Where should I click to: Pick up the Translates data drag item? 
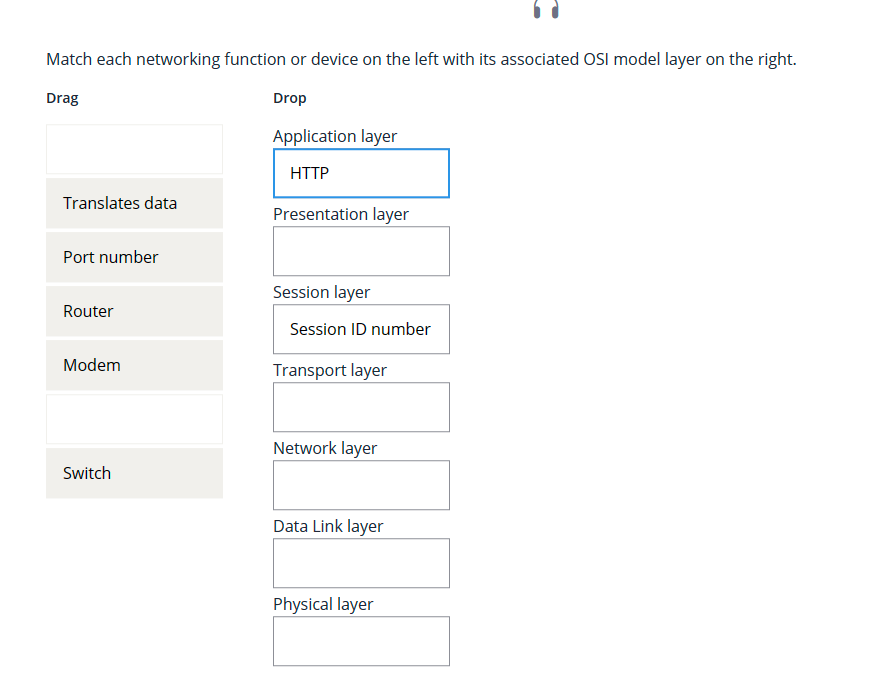click(134, 203)
